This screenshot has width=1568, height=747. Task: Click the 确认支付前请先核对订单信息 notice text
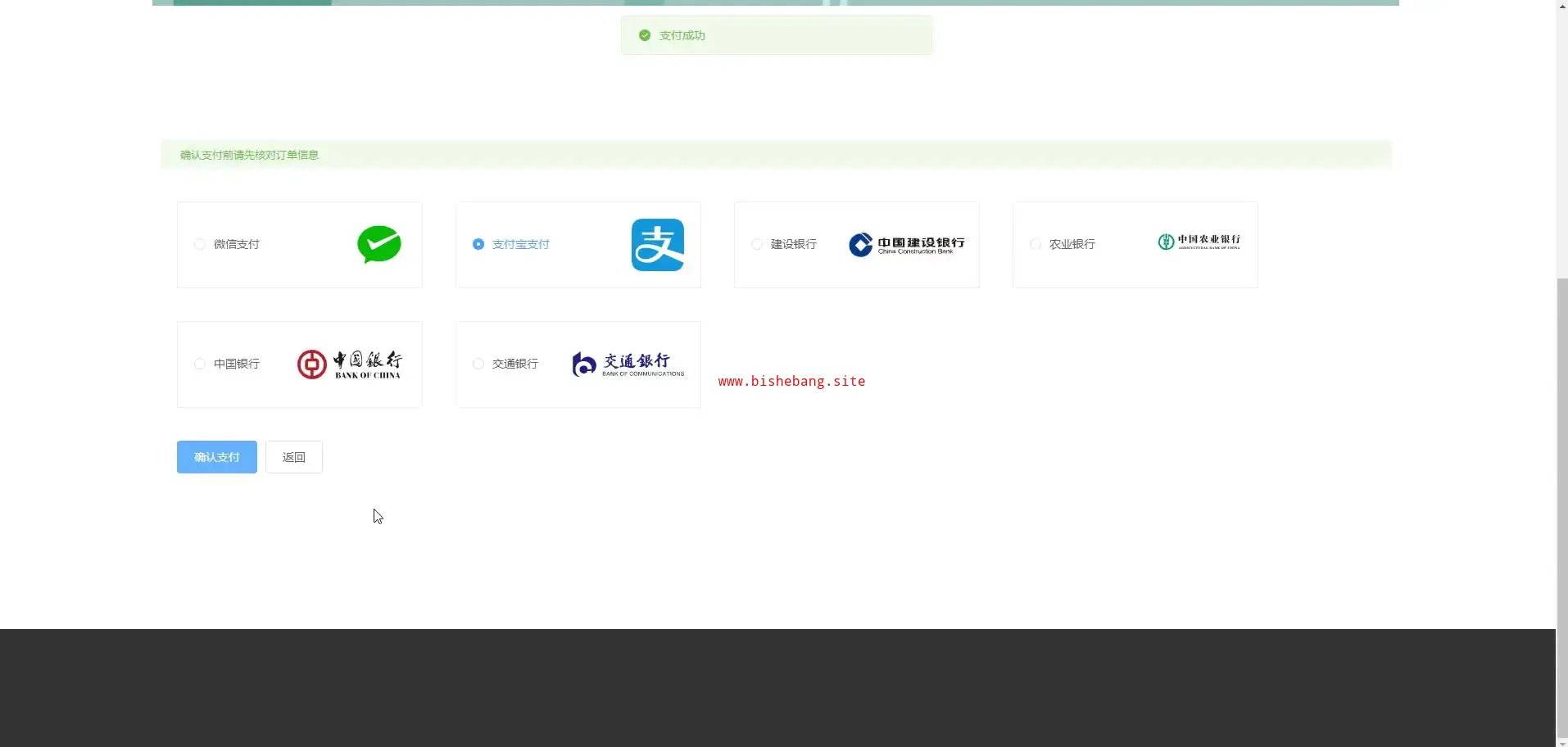pyautogui.click(x=250, y=155)
